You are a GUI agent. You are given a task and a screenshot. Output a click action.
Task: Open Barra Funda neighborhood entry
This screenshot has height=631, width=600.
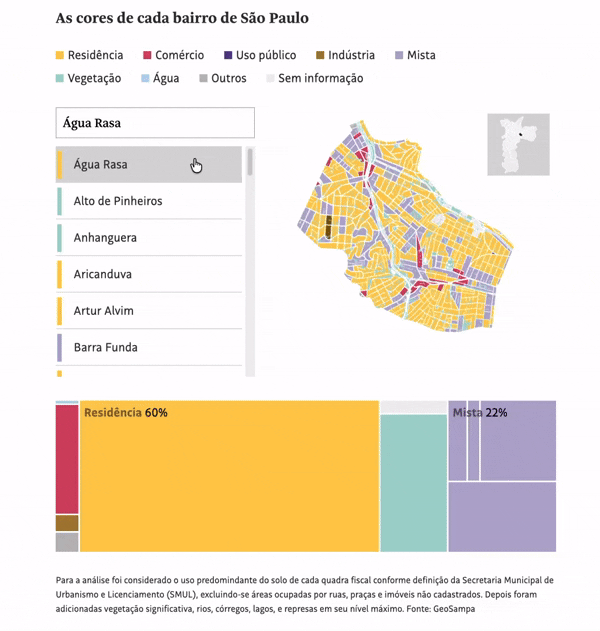pos(149,347)
